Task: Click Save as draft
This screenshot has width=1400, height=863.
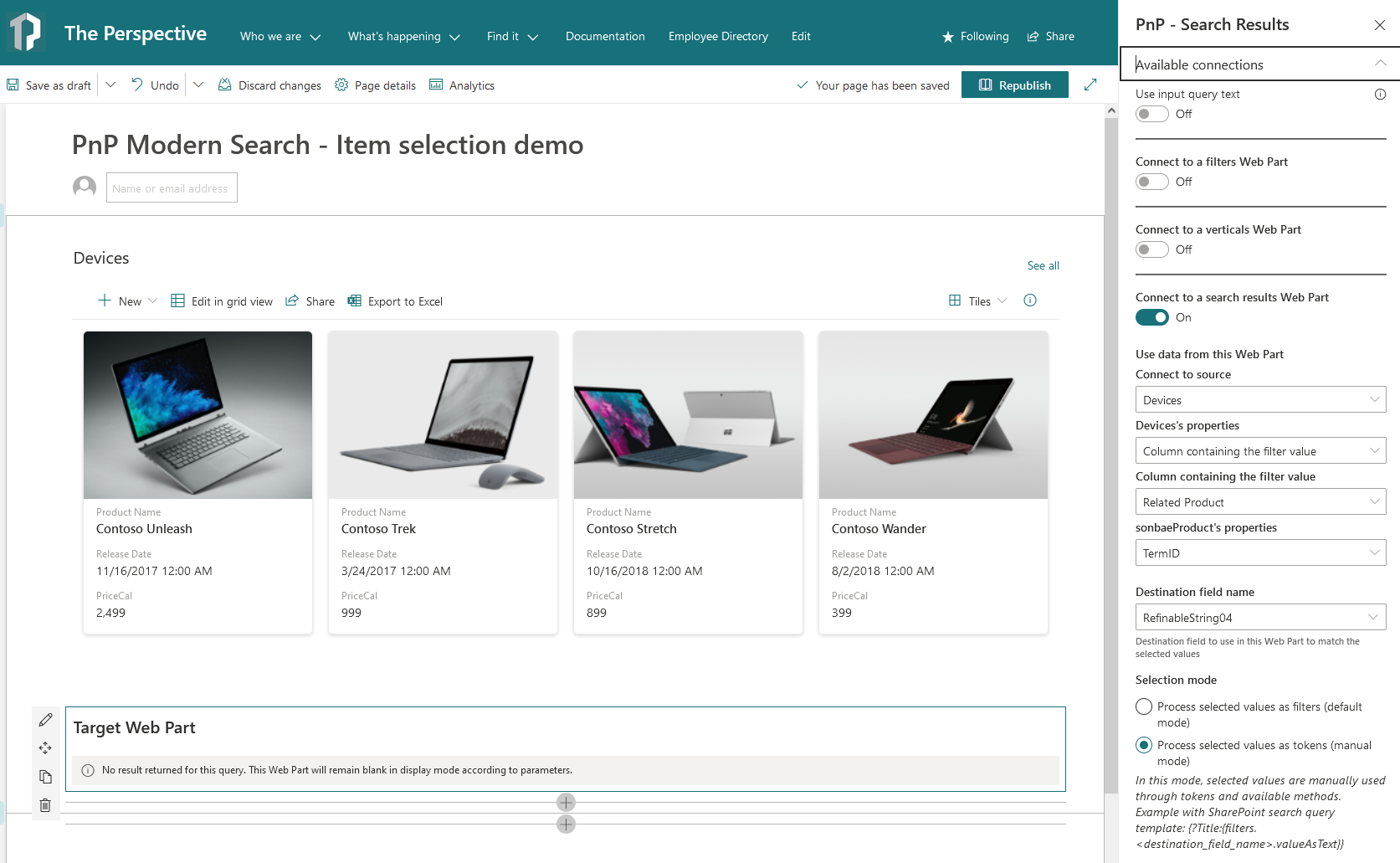Action: 49,85
